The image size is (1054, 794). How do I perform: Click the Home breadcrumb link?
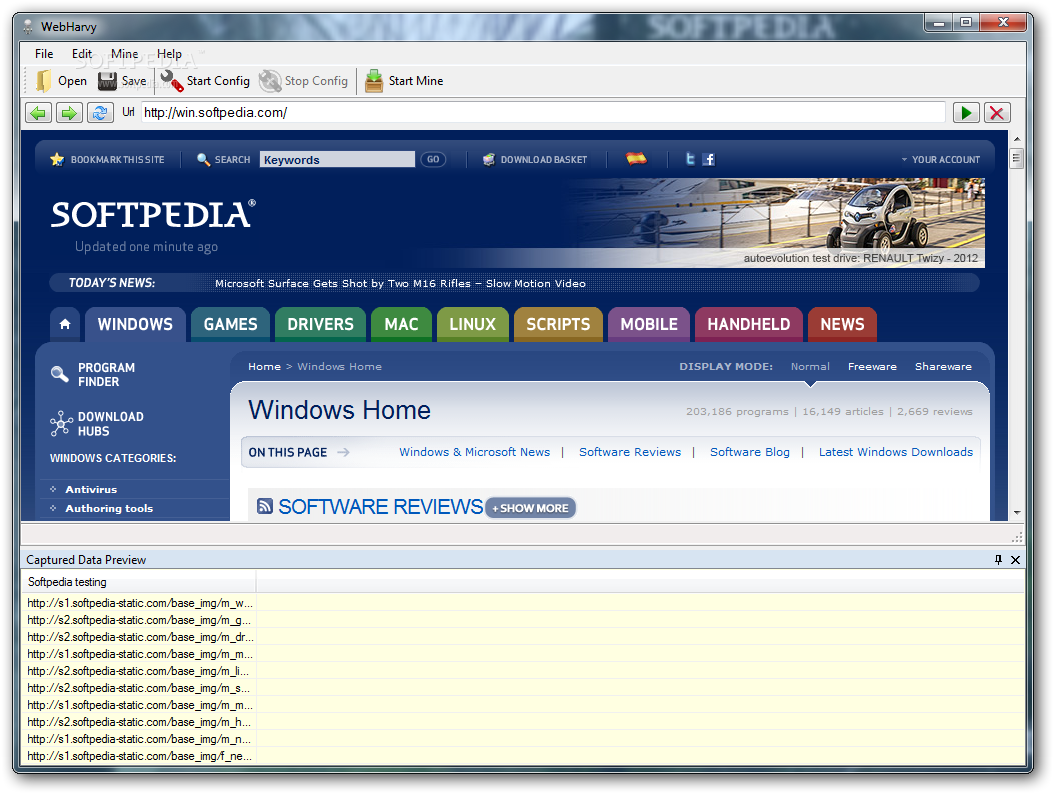tap(264, 366)
